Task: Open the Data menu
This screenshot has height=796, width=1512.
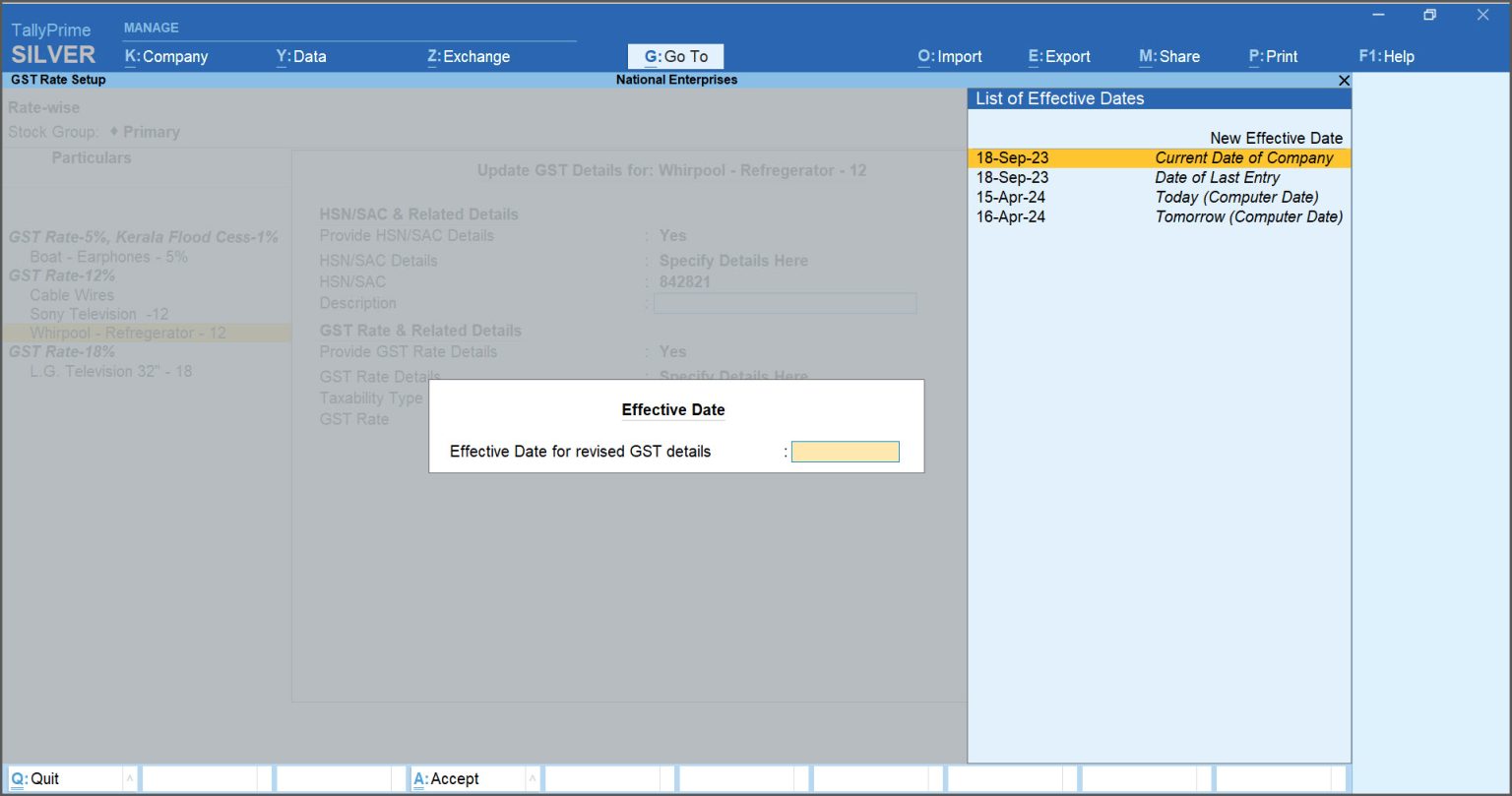Action: coord(299,56)
